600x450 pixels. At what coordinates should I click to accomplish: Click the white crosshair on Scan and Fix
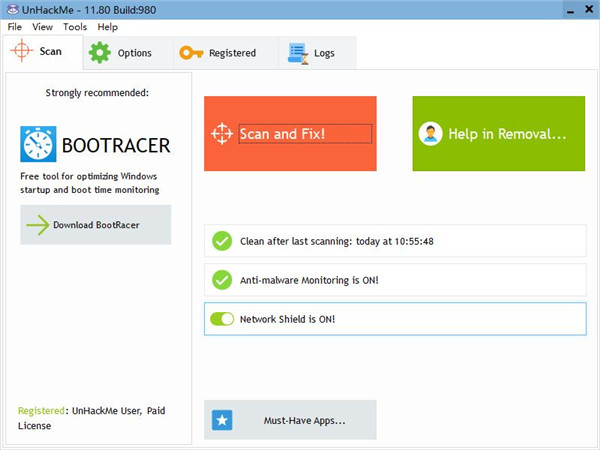(222, 134)
